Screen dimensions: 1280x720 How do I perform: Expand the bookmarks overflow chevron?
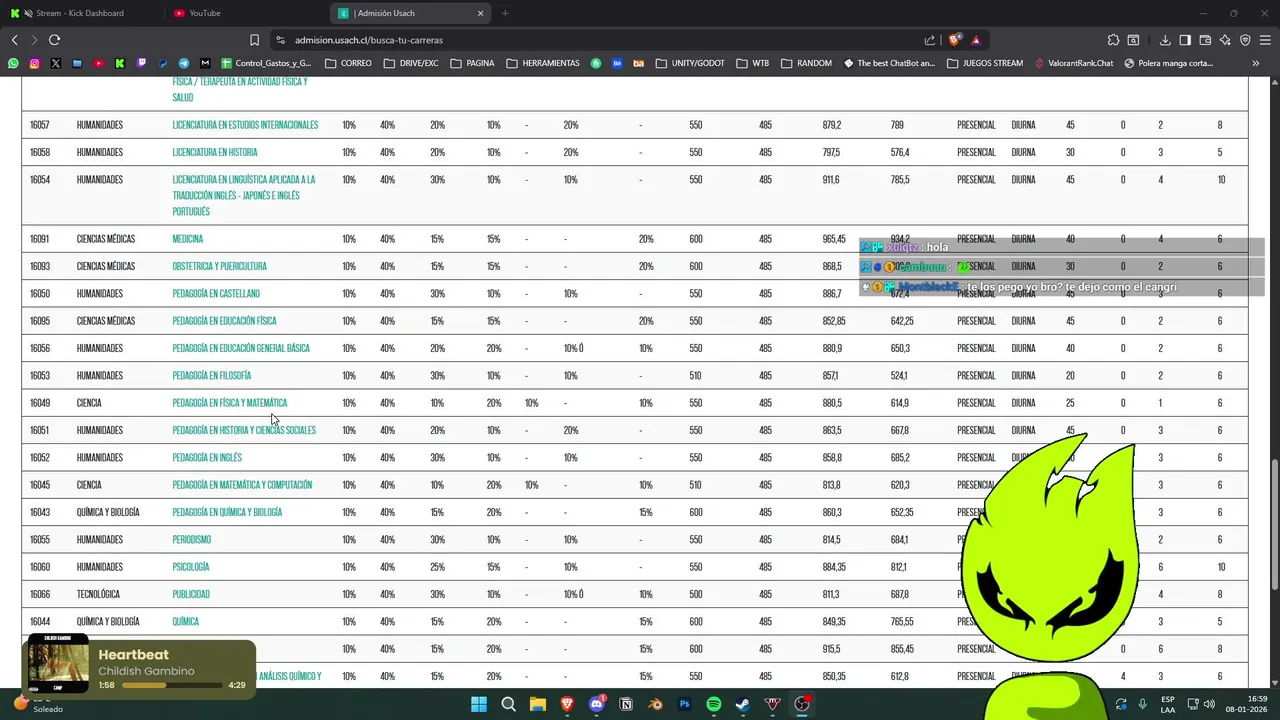click(1255, 63)
